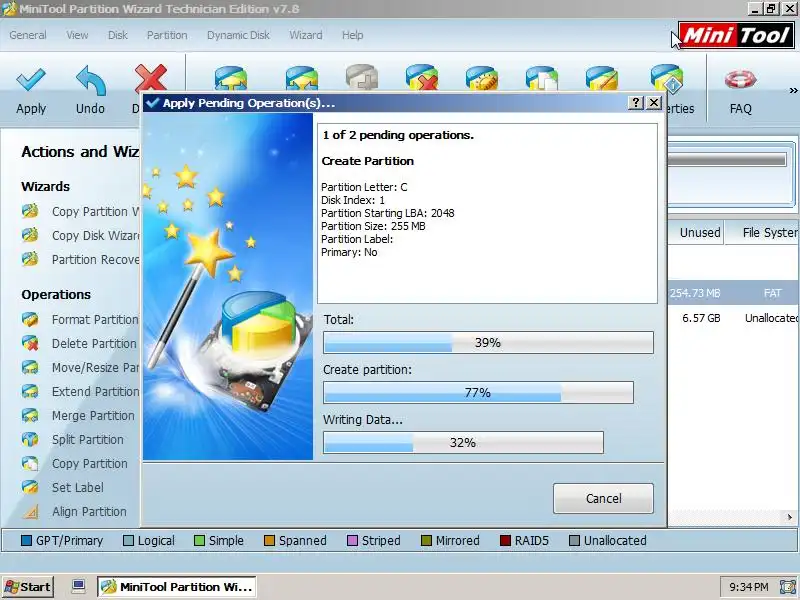
Task: Click the Move/Resize partition toolbar icon
Action: coord(231,78)
